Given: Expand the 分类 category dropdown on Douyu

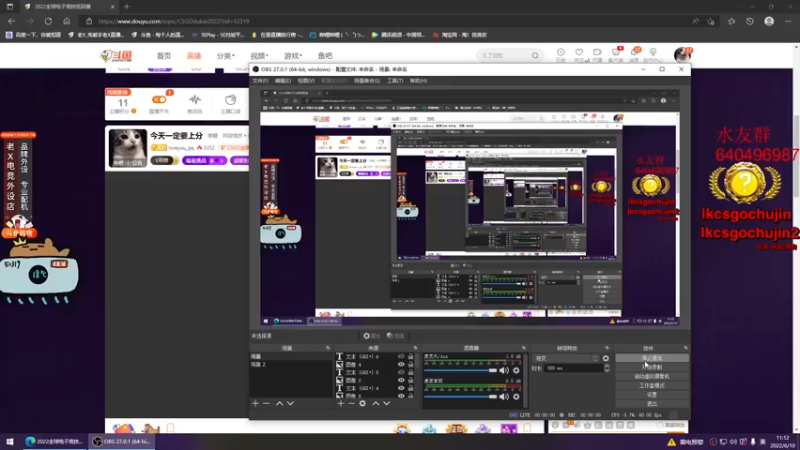Looking at the screenshot, I should coord(225,56).
